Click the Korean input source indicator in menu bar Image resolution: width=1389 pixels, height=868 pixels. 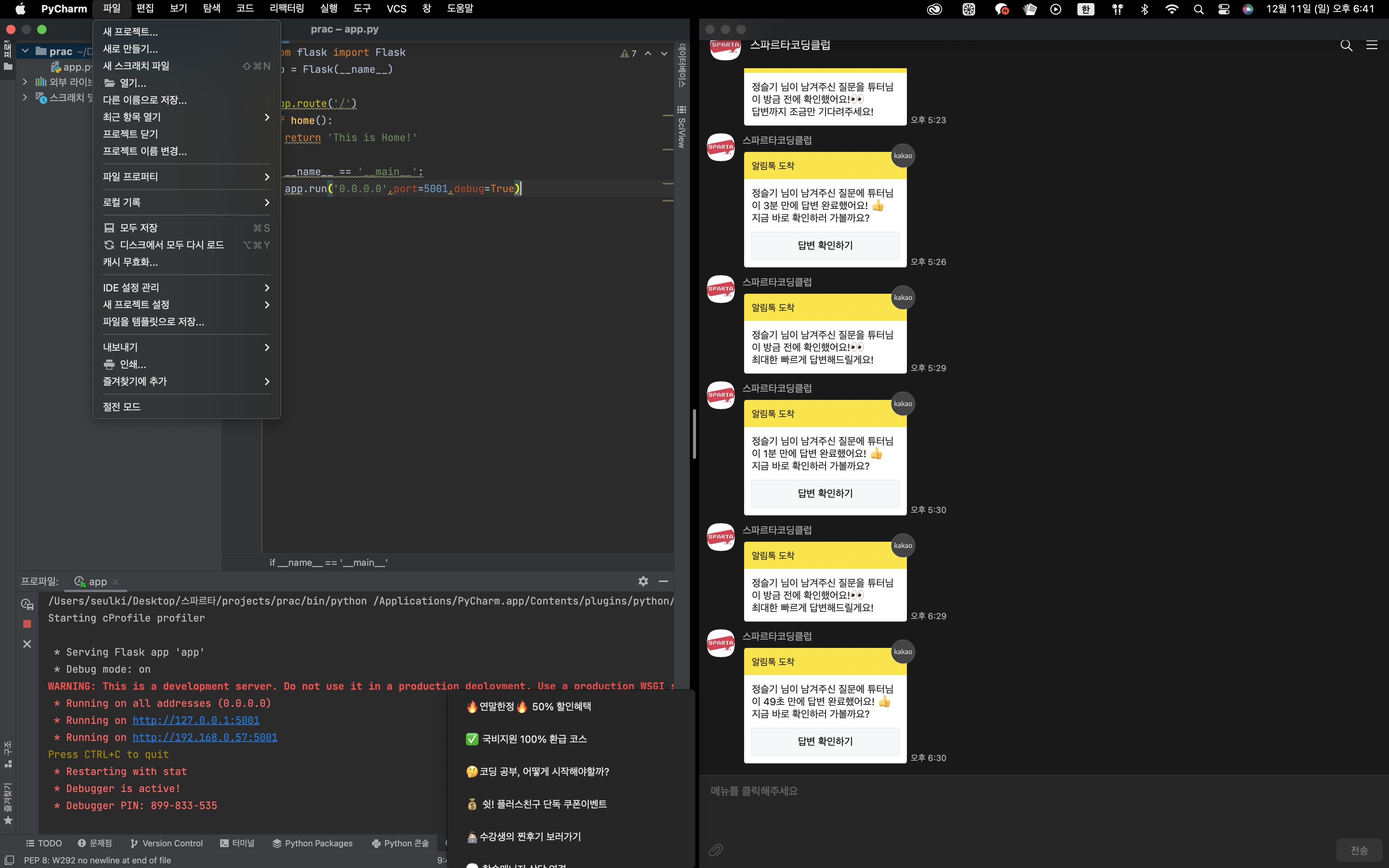tap(1086, 9)
